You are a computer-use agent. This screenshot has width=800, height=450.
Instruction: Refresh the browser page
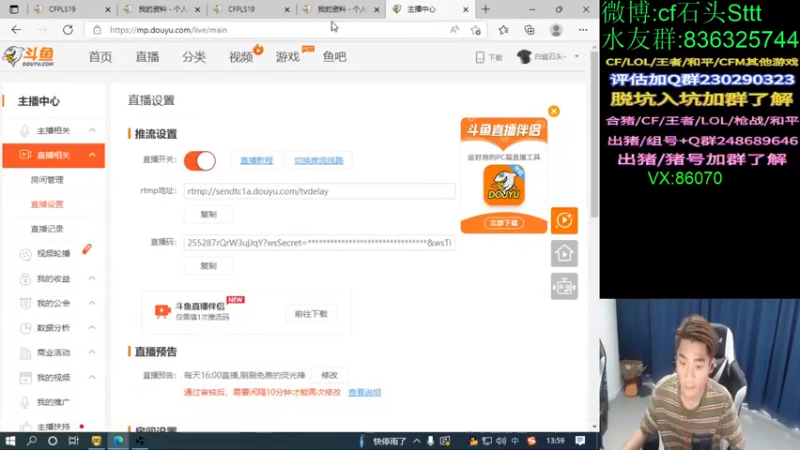point(68,30)
